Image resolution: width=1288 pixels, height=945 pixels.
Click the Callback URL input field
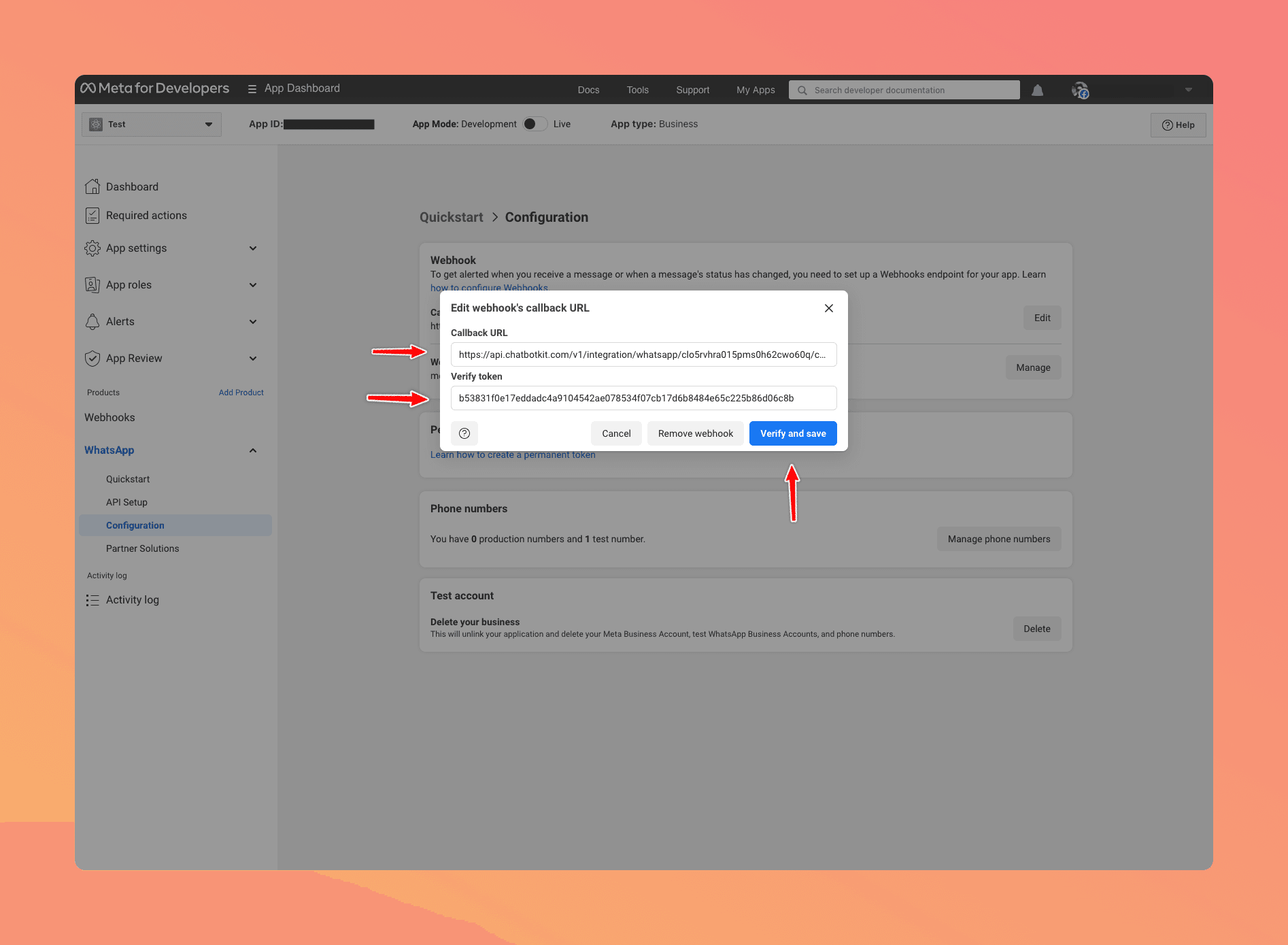644,354
